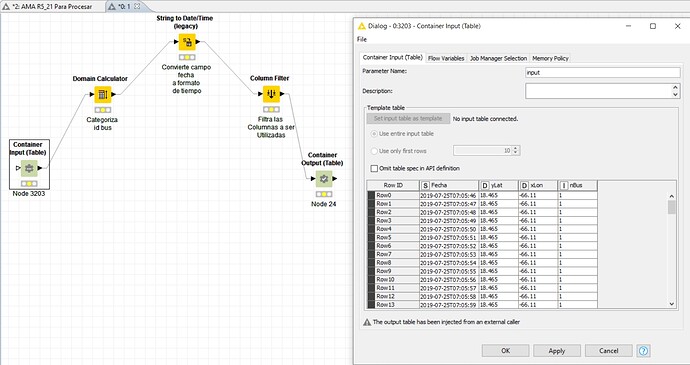Click the Filtra las Columnas annotation text

coord(271,127)
